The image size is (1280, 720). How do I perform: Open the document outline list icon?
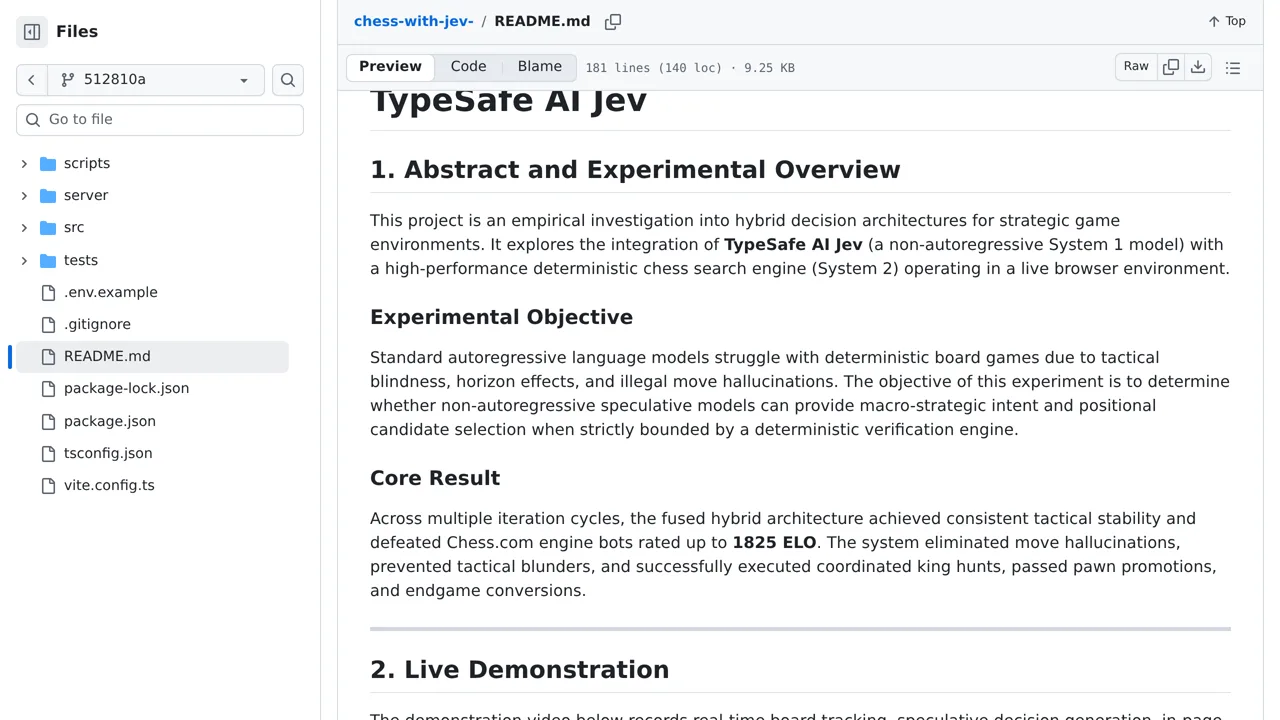1233,68
